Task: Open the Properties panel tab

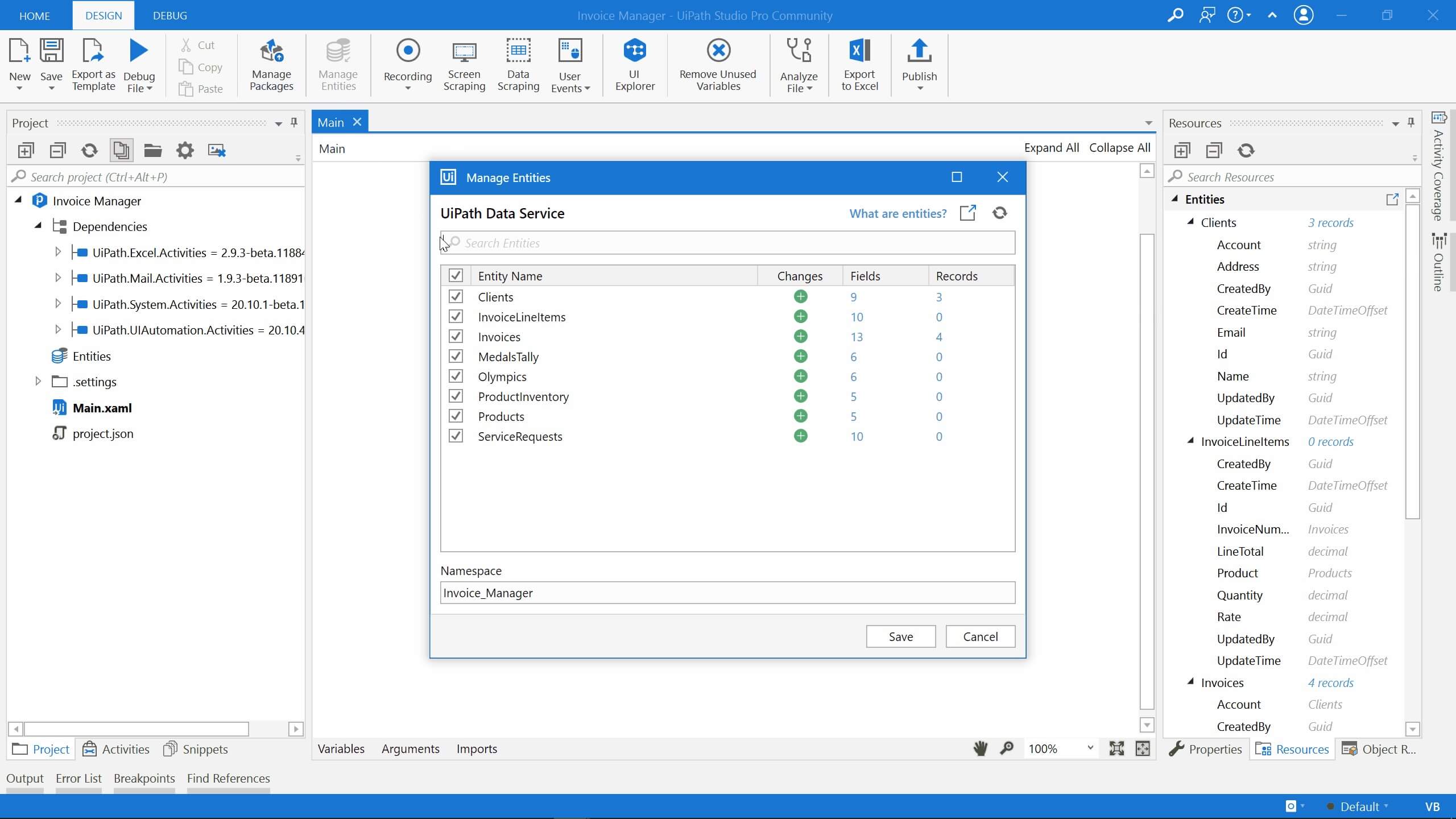Action: 1205,749
